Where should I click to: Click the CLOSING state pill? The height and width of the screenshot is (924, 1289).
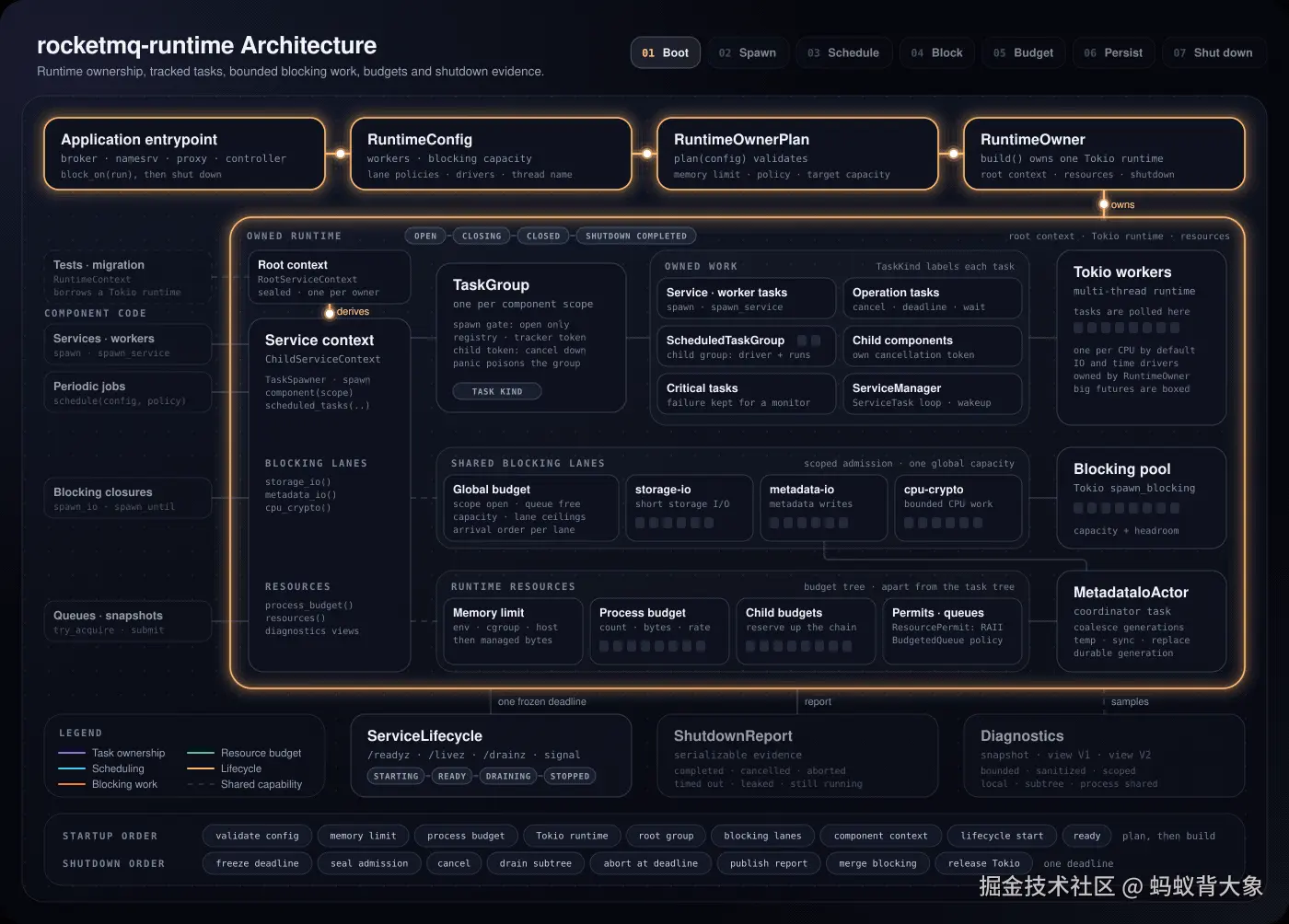click(x=482, y=236)
